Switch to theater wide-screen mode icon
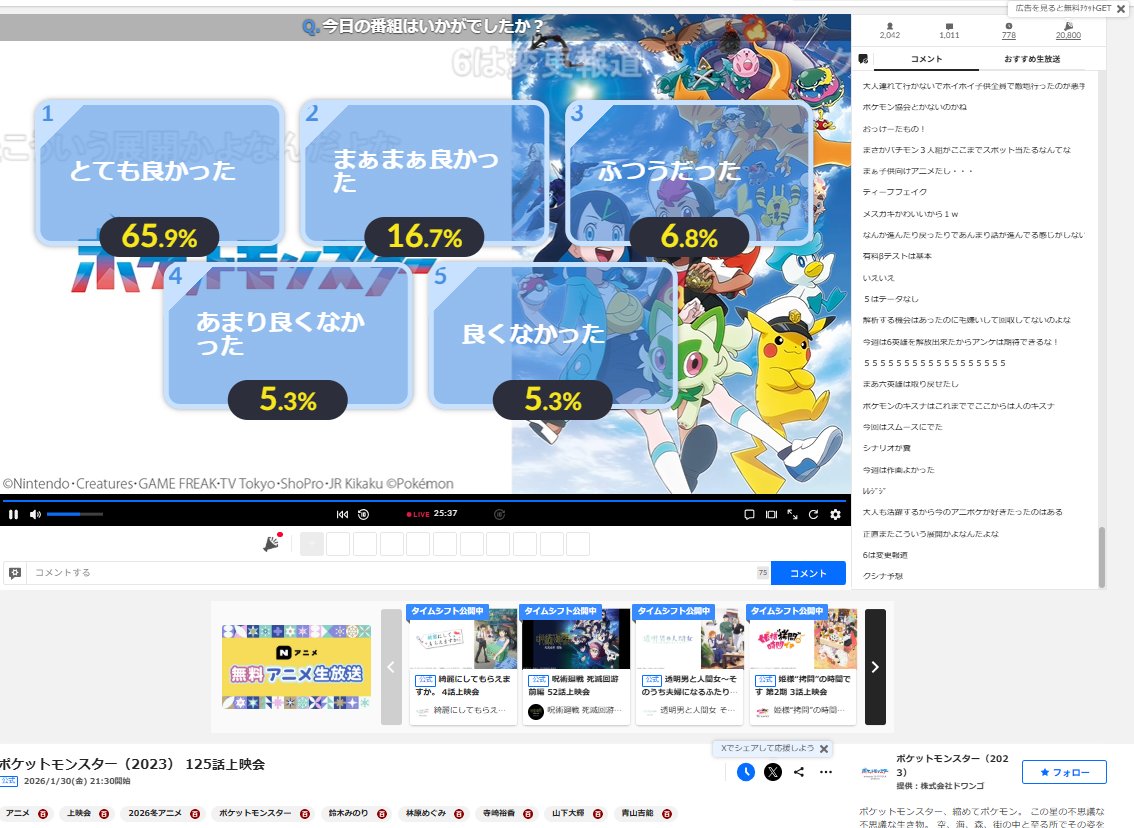This screenshot has width=1134, height=828. point(772,514)
